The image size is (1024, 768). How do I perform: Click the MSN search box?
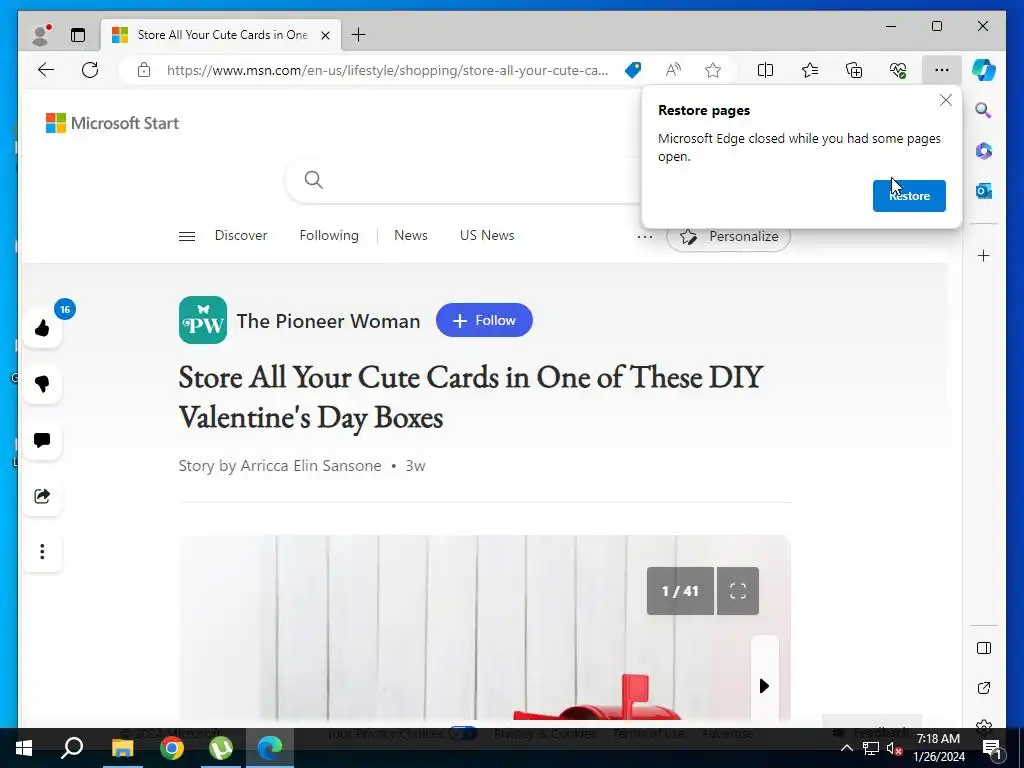point(464,180)
